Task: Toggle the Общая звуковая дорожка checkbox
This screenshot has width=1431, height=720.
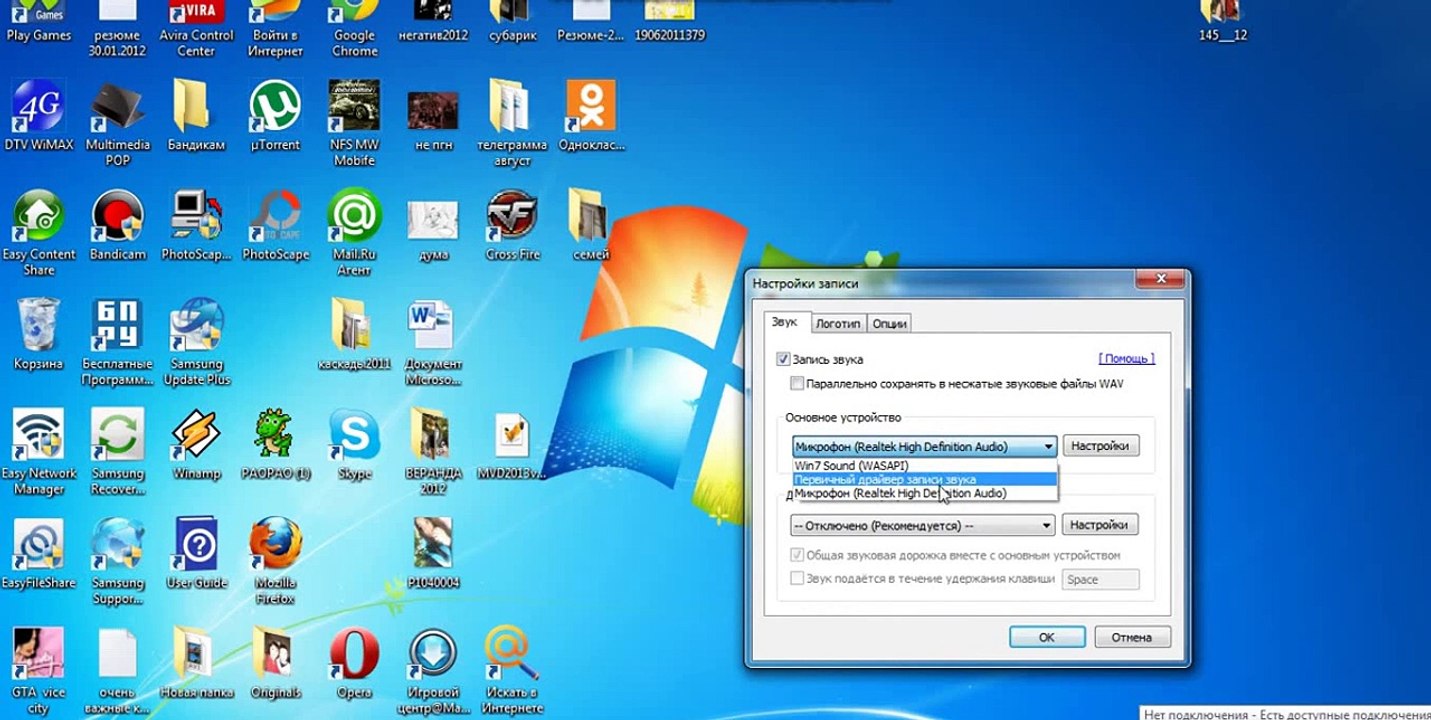Action: 797,555
